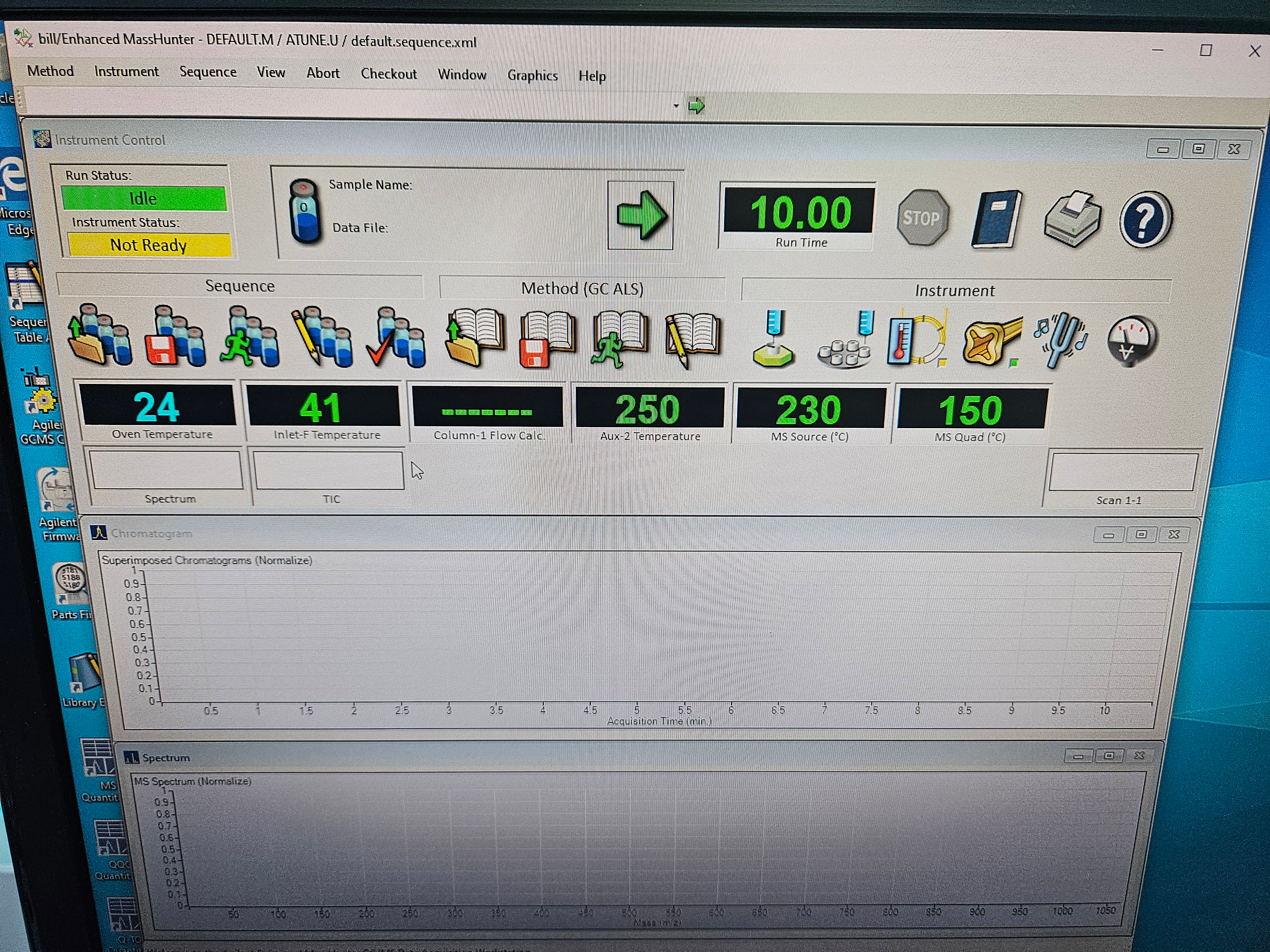Image resolution: width=1270 pixels, height=952 pixels.
Task: Click the sample vial icon beside Sample Name
Action: 305,211
